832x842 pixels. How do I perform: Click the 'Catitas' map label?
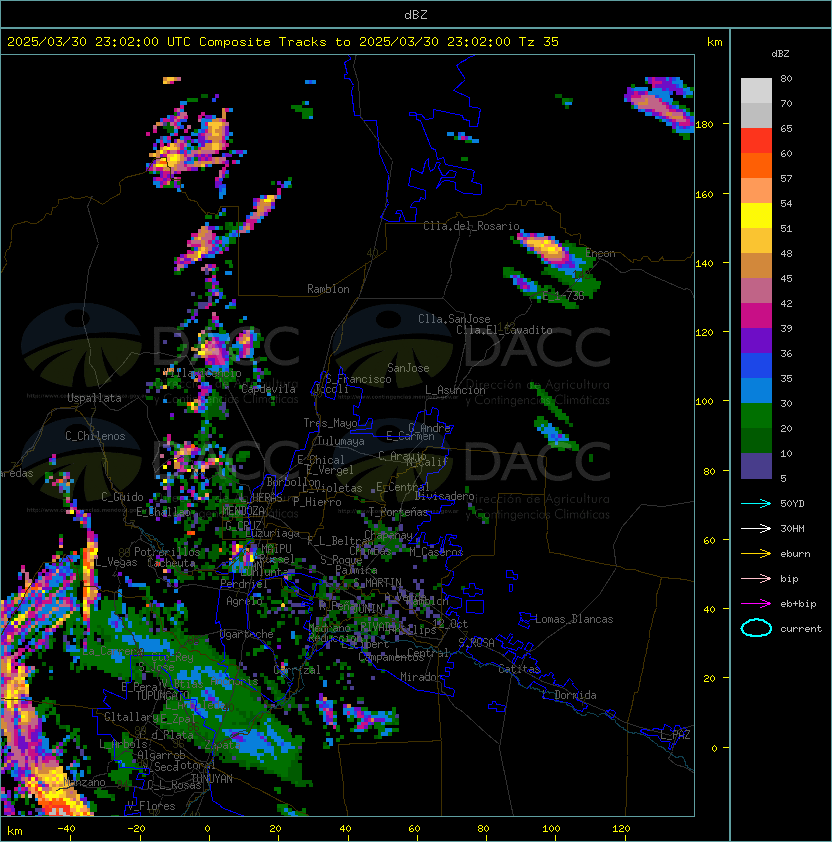pyautogui.click(x=519, y=669)
